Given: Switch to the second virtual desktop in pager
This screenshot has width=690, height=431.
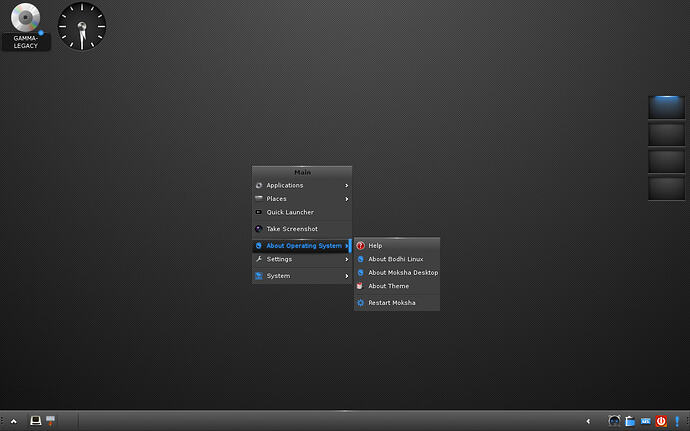Looking at the screenshot, I should (666, 134).
